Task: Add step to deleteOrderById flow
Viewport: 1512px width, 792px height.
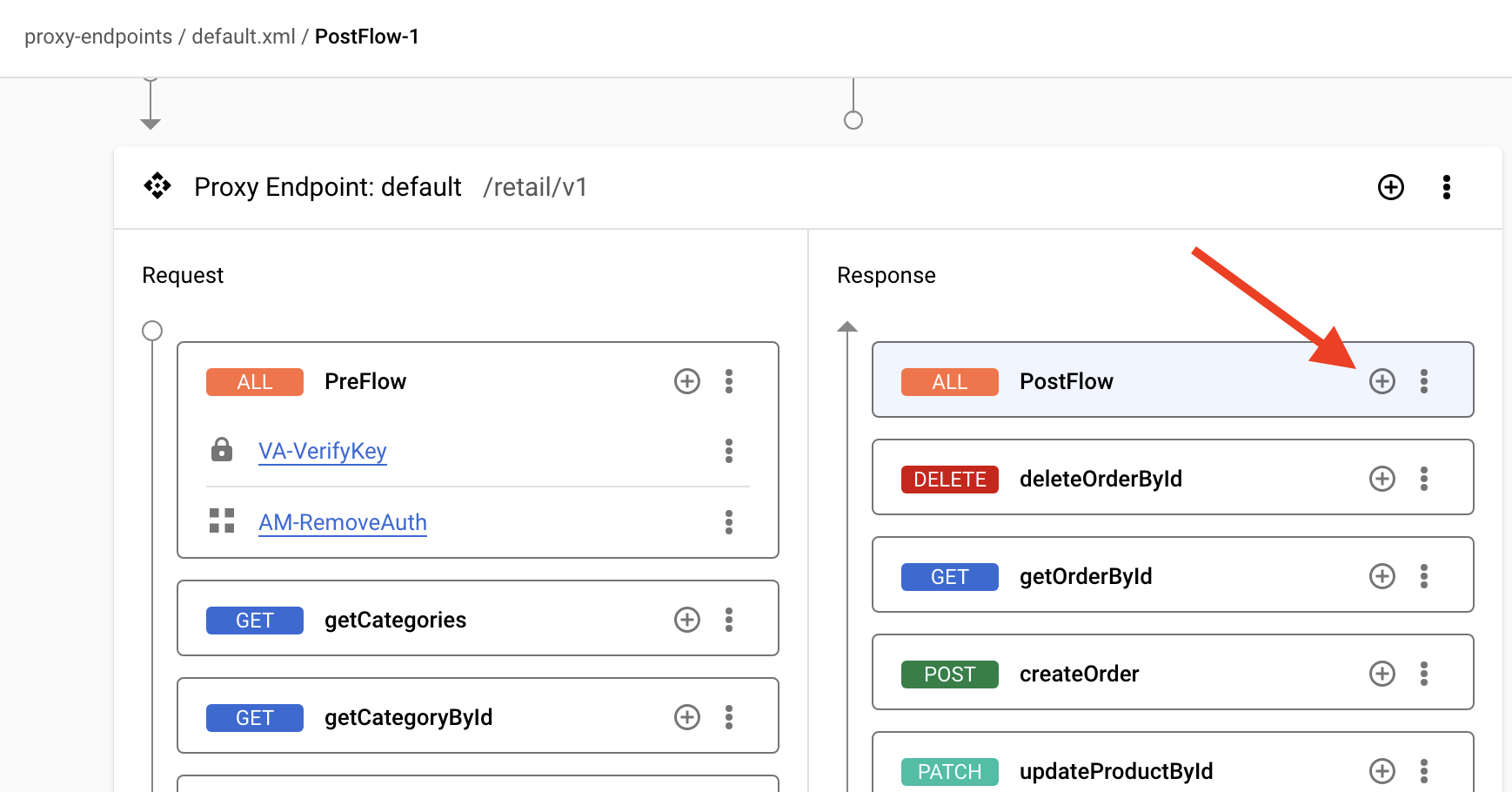Action: (x=1382, y=479)
